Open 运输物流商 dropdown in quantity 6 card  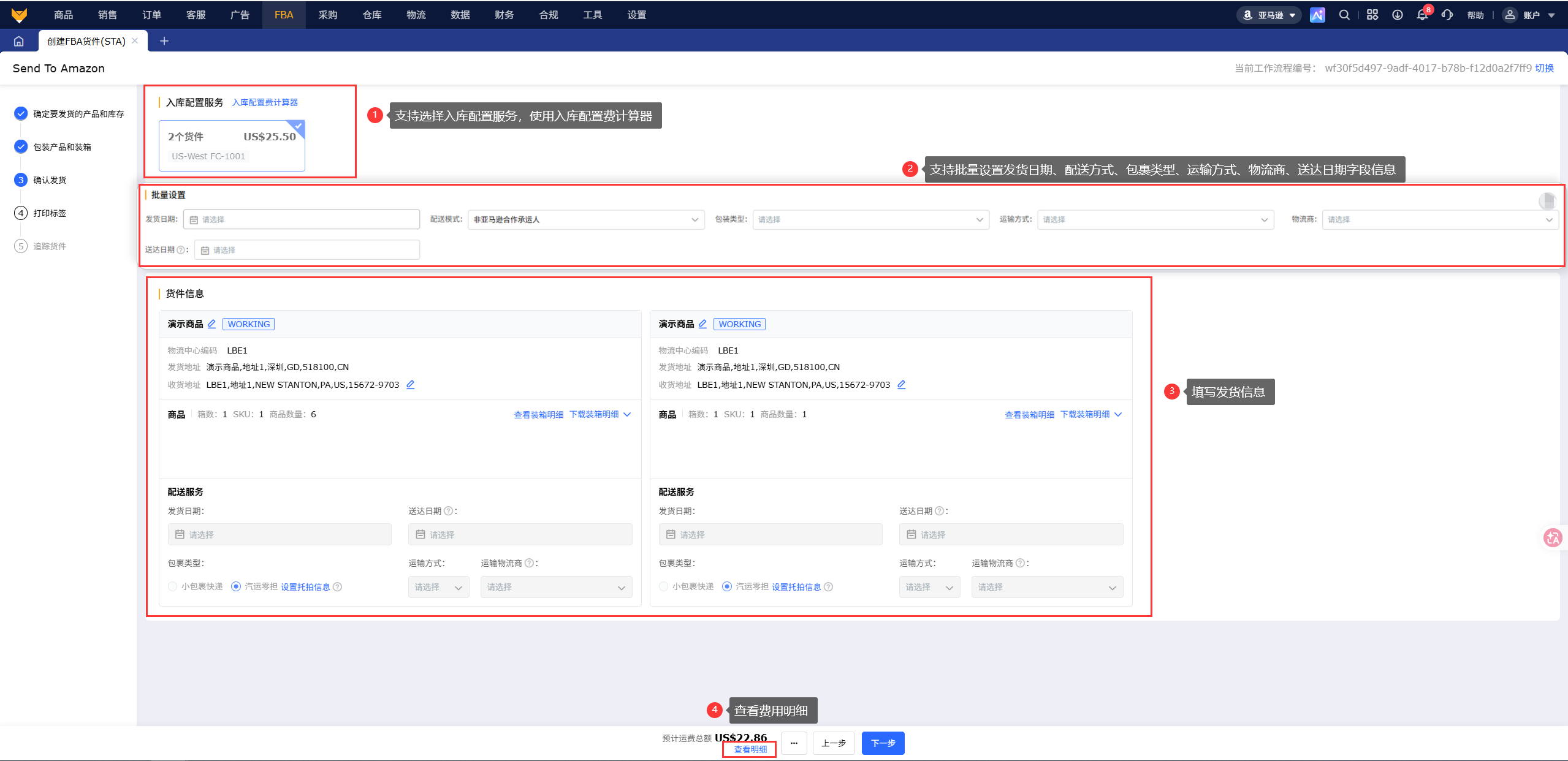coord(556,587)
